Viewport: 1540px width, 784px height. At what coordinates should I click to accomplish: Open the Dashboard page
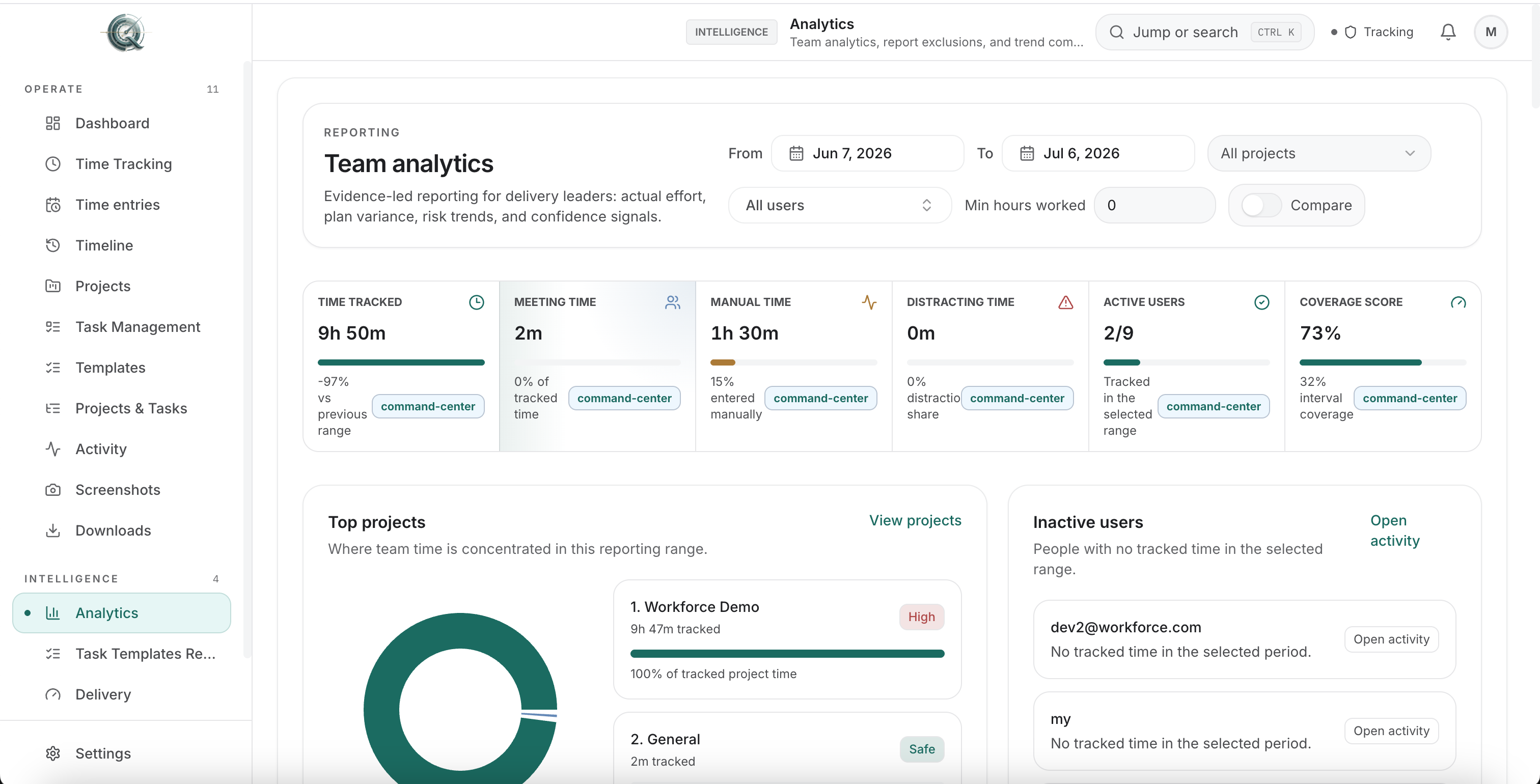[121, 123]
